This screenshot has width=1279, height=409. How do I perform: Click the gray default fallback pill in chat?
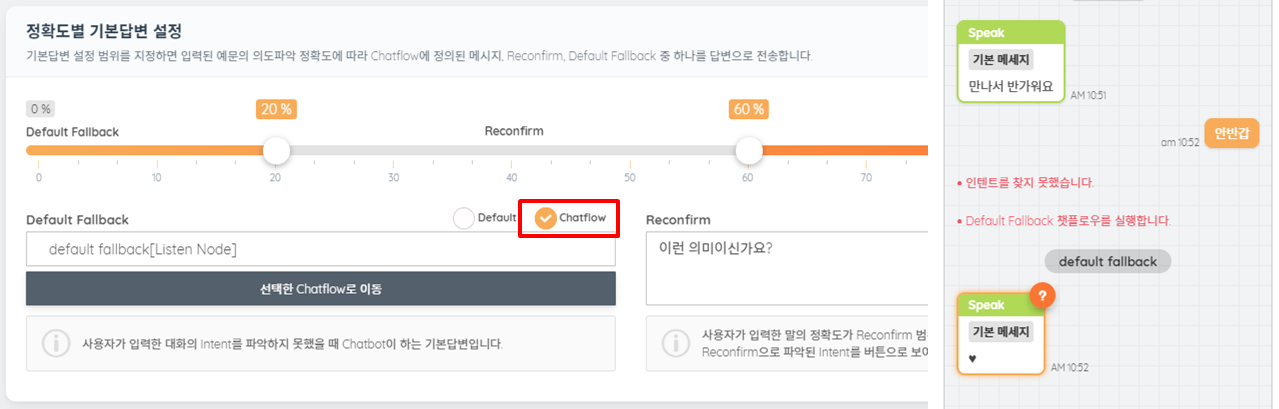[1108, 262]
